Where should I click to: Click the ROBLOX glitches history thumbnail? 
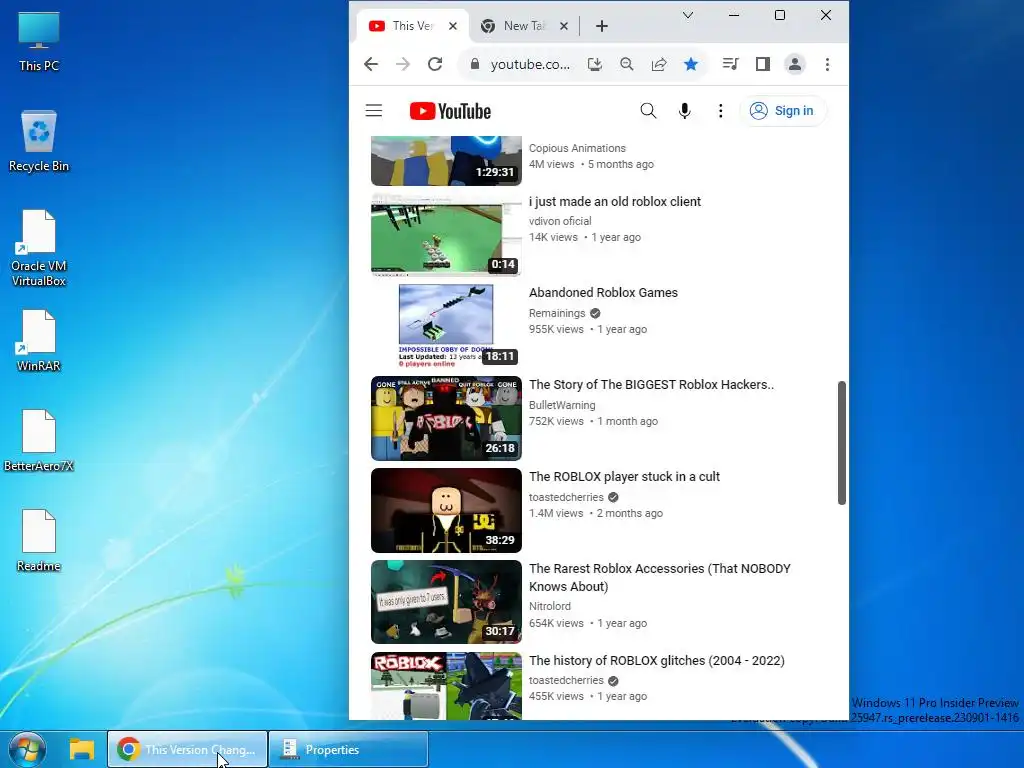pos(446,686)
